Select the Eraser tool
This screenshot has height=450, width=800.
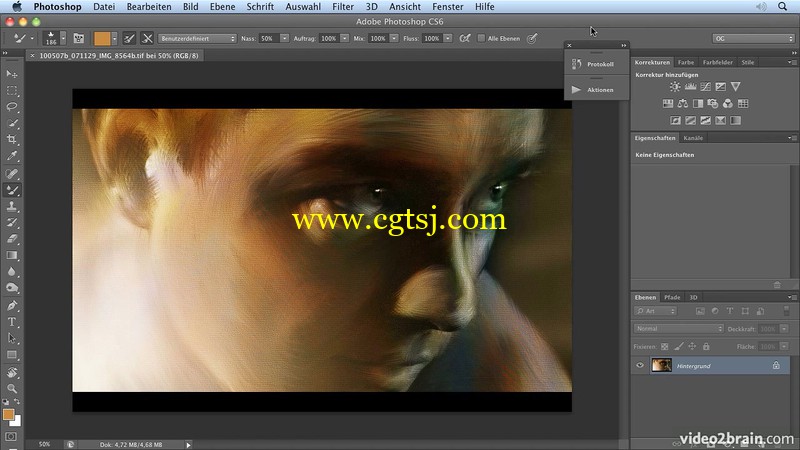click(x=12, y=239)
